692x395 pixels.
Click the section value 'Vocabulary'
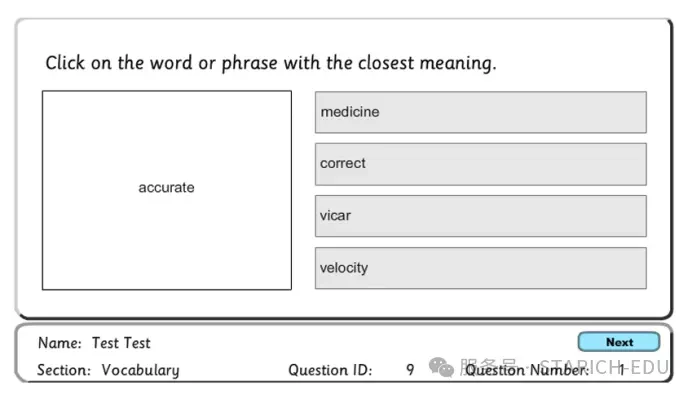click(140, 370)
